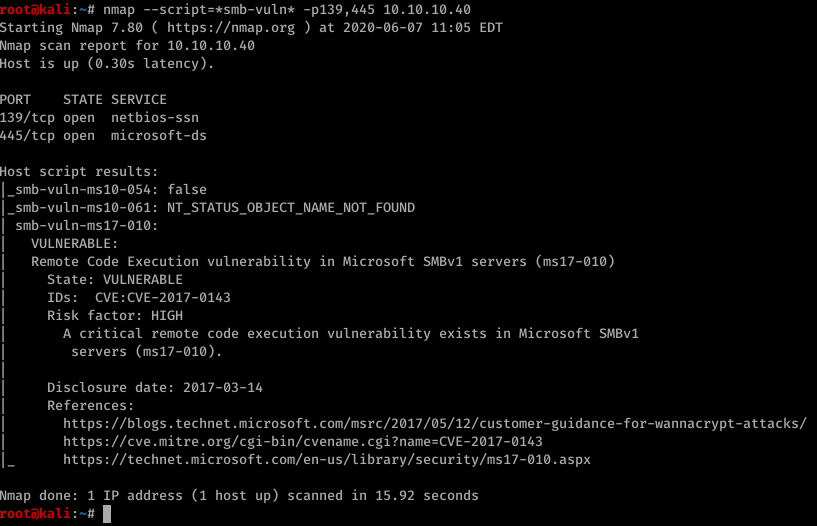Click the Disclosure date 2017-03-14 text
This screenshot has width=817, height=526.
tap(155, 387)
